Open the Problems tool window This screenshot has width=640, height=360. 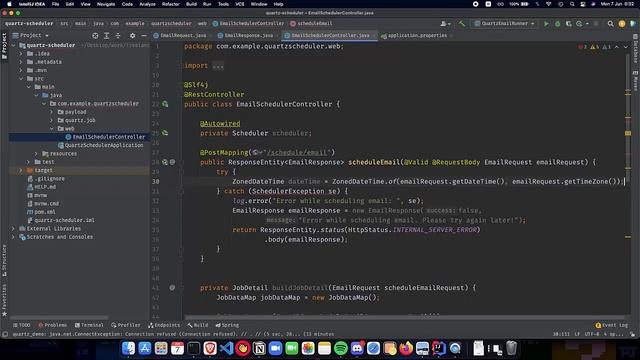(53, 325)
